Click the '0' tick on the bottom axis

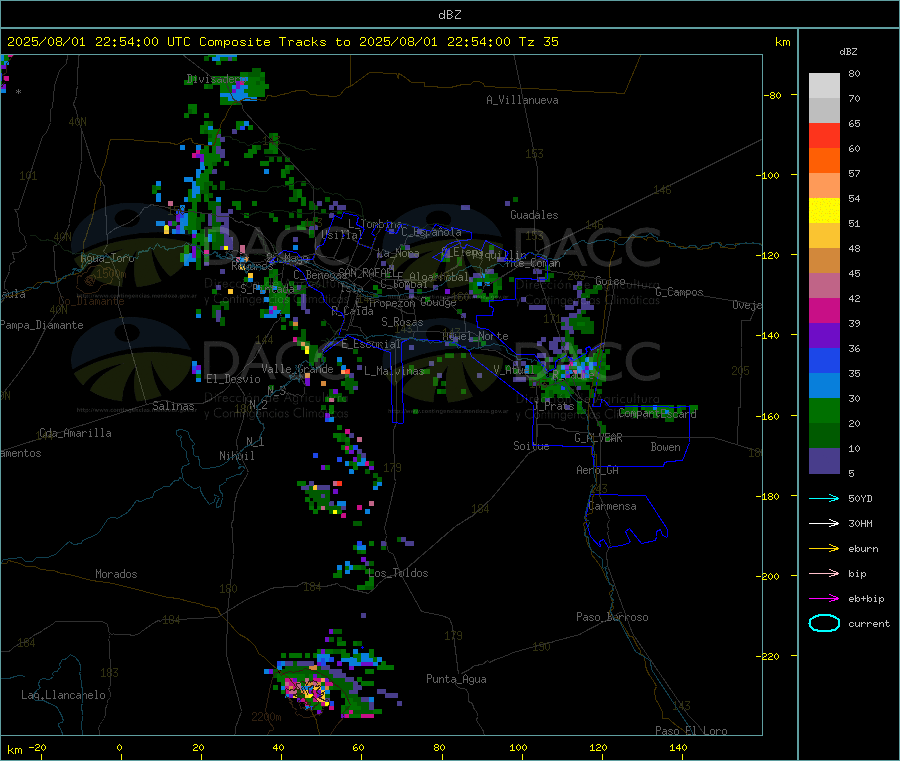tap(119, 747)
